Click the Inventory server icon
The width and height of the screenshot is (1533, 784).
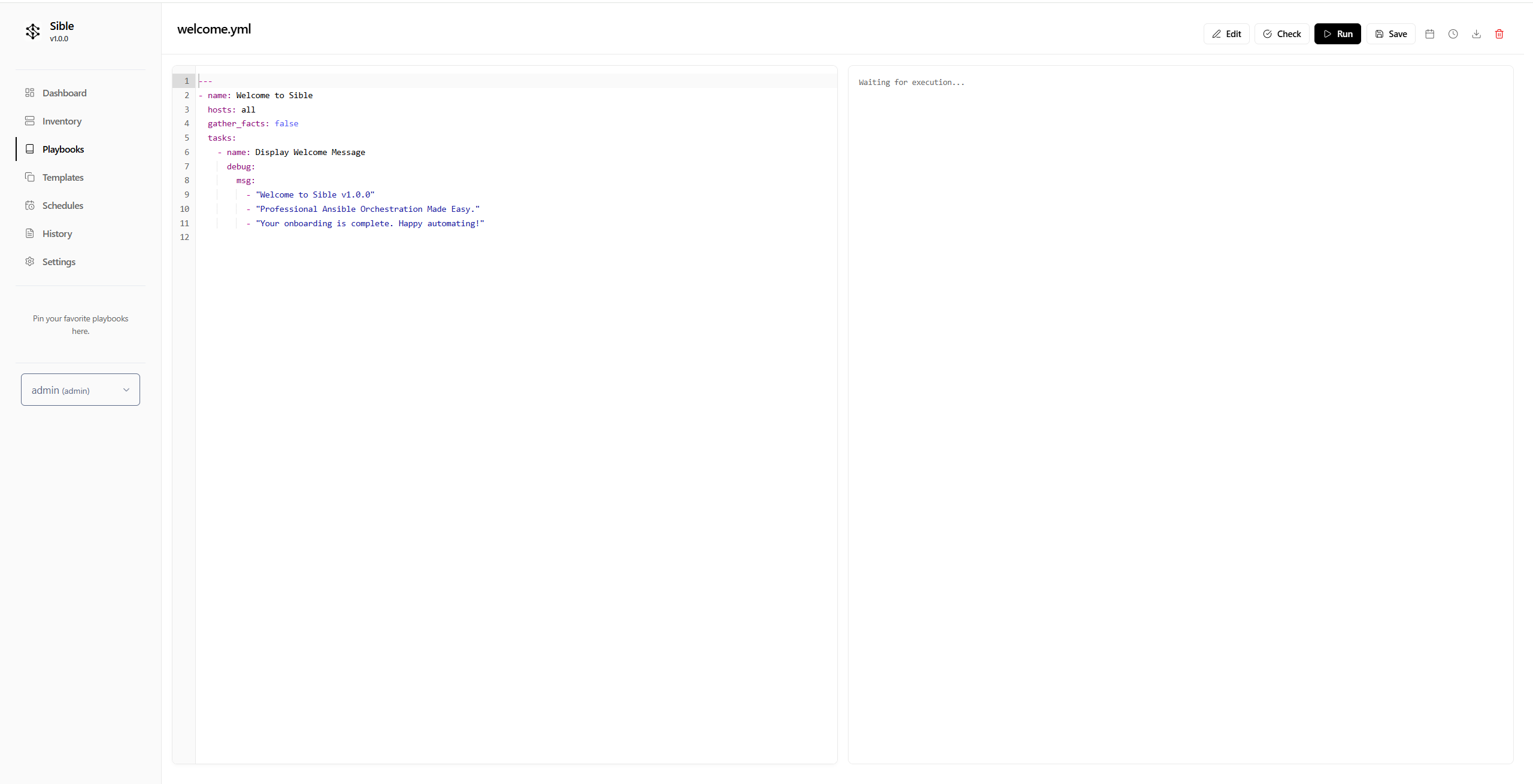coord(29,121)
